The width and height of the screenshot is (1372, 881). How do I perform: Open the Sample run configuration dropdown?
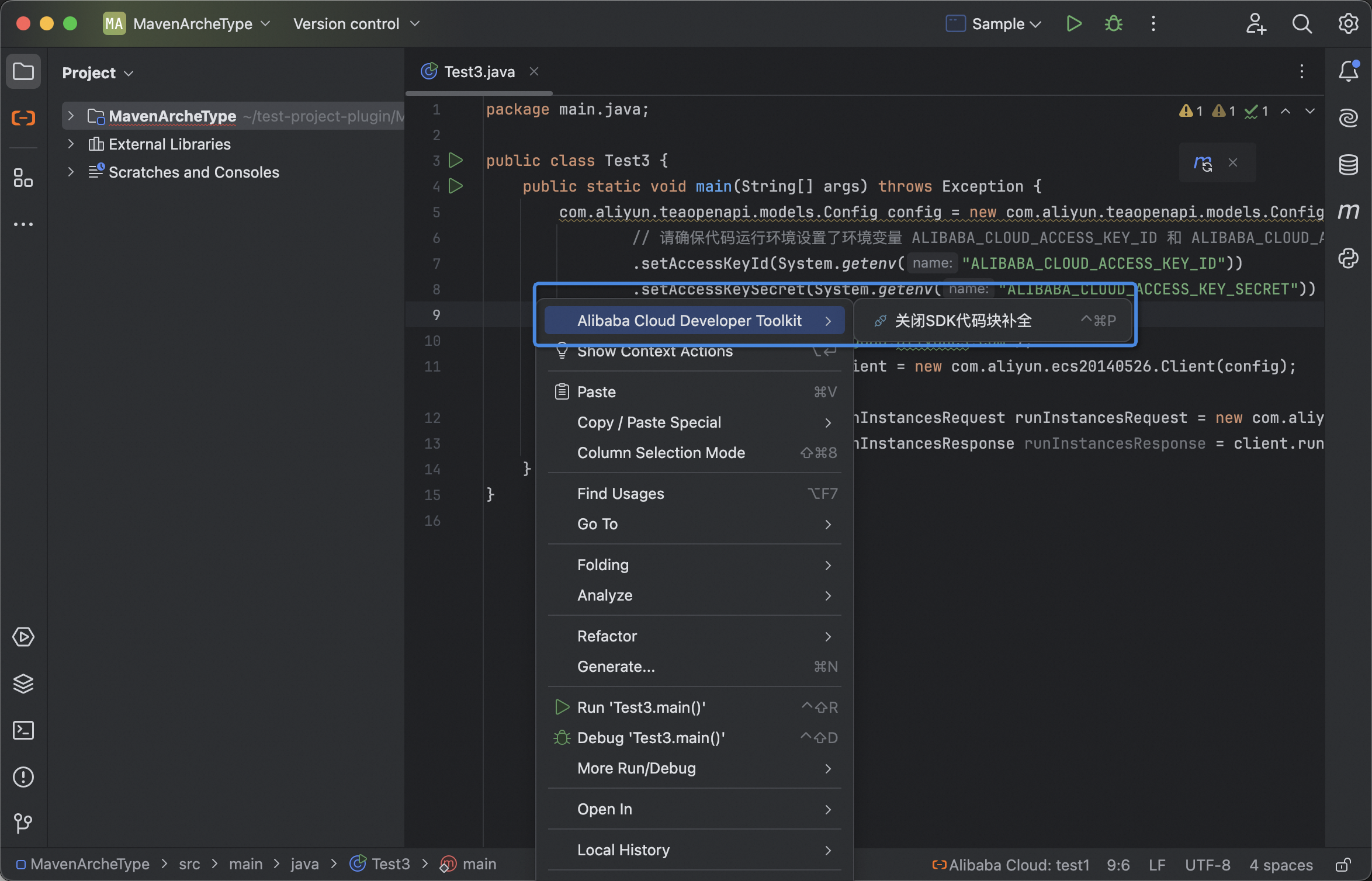[x=993, y=24]
